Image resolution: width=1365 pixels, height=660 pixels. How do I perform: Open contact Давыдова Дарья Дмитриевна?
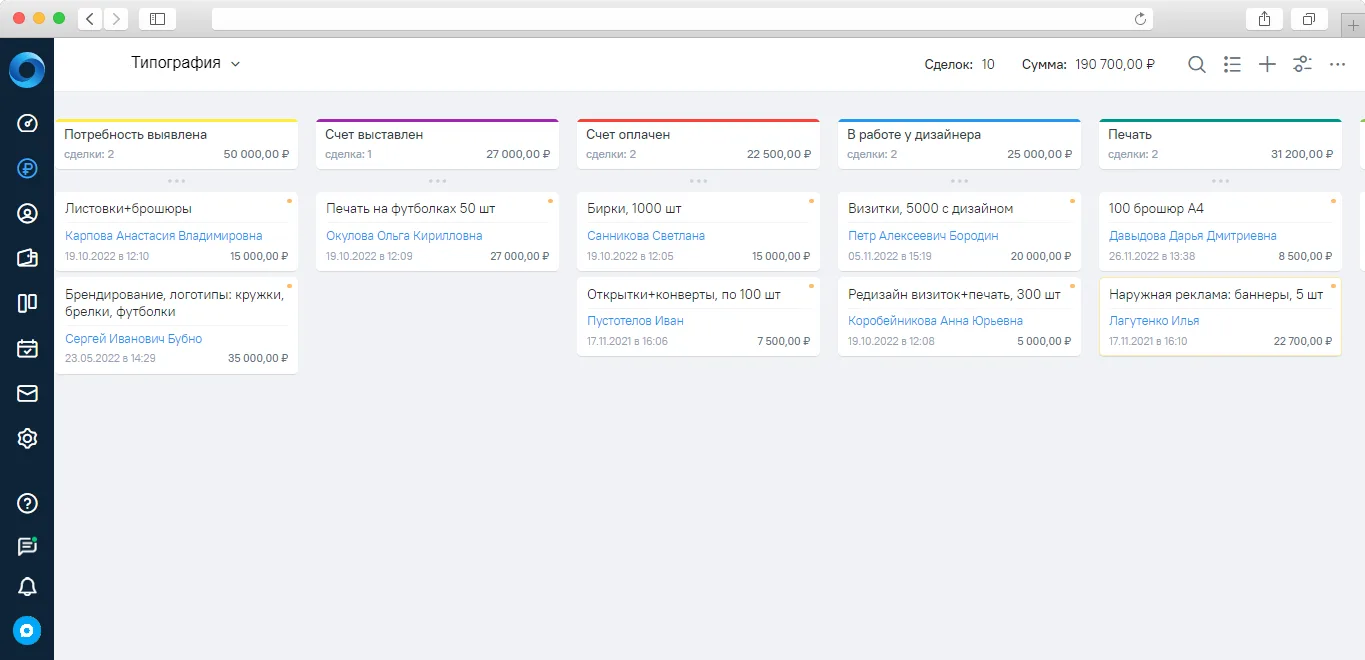tap(1193, 236)
